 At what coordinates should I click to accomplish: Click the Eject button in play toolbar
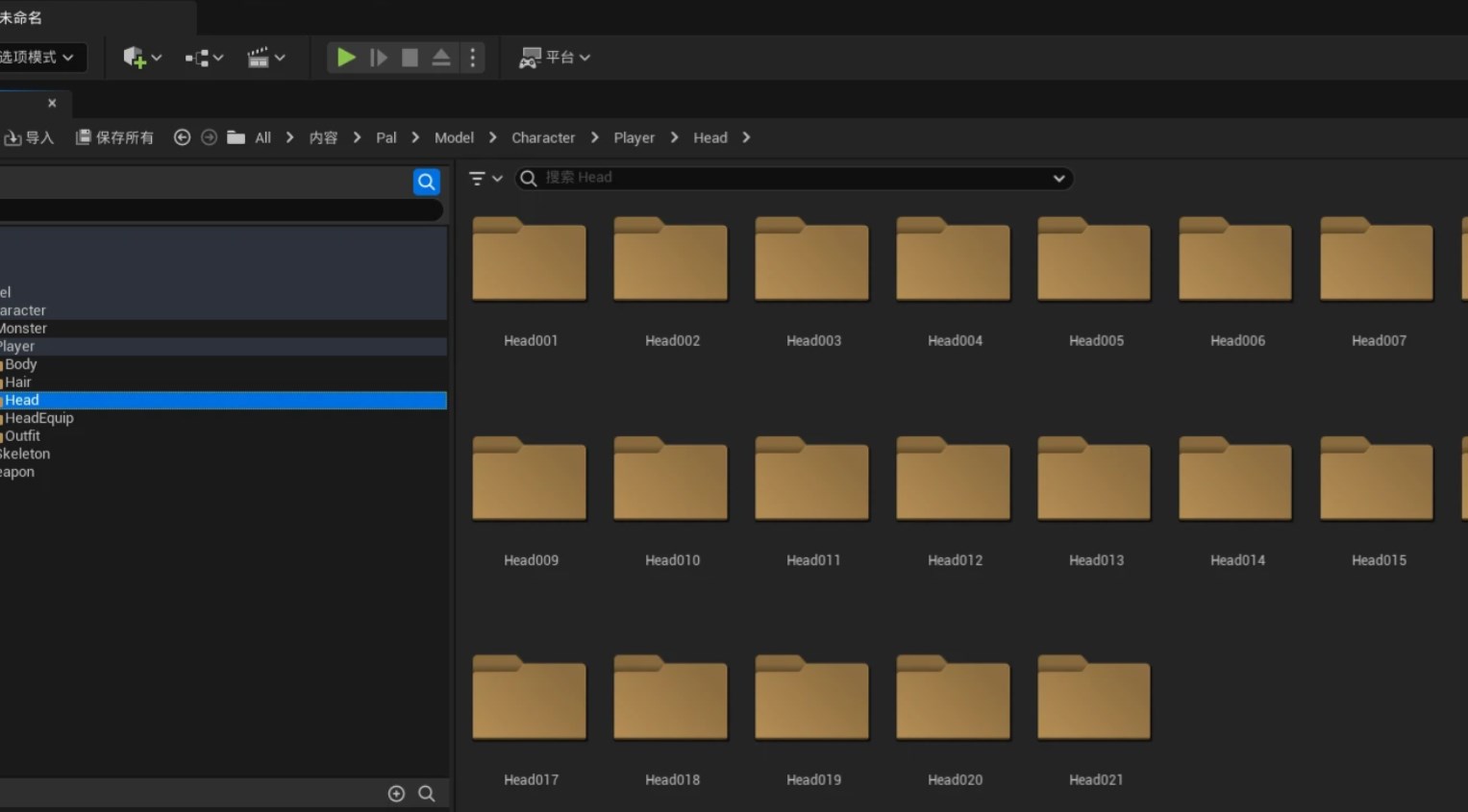441,58
